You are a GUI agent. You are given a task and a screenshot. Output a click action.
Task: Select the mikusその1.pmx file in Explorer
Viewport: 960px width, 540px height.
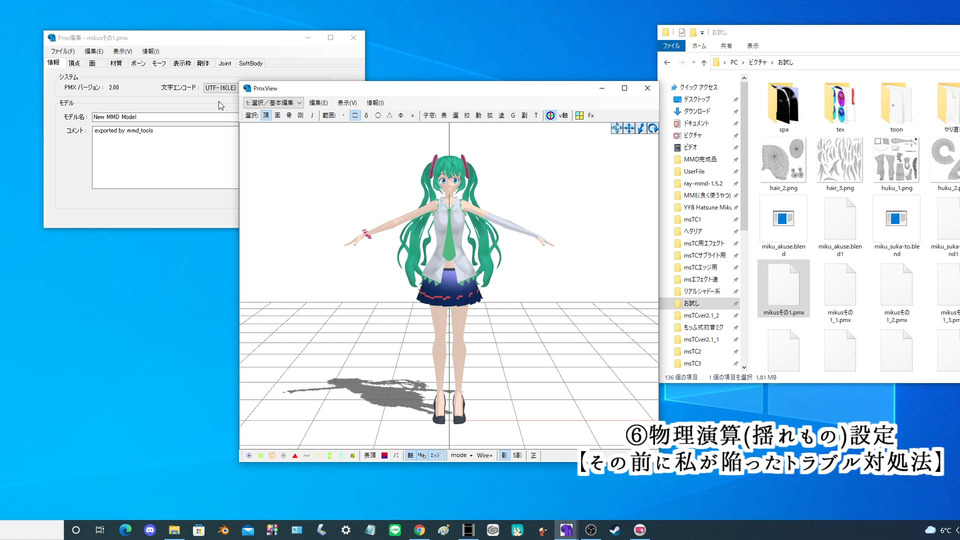(x=783, y=290)
